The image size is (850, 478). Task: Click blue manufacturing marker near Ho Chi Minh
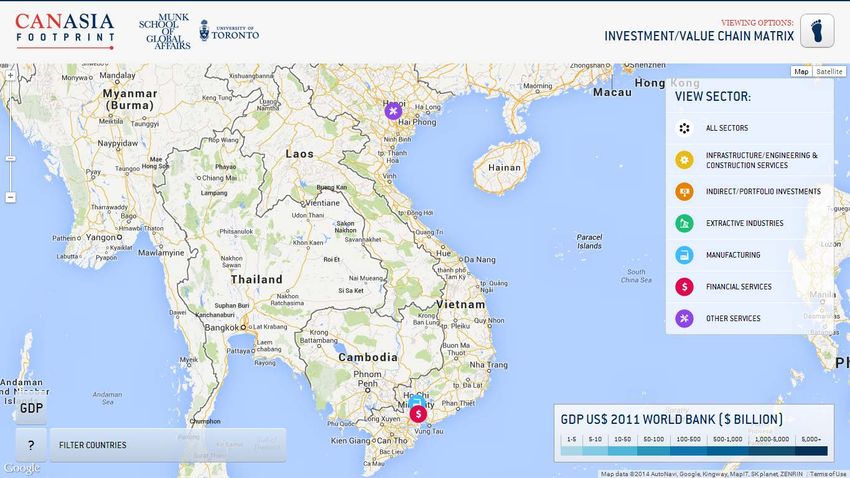[x=416, y=401]
